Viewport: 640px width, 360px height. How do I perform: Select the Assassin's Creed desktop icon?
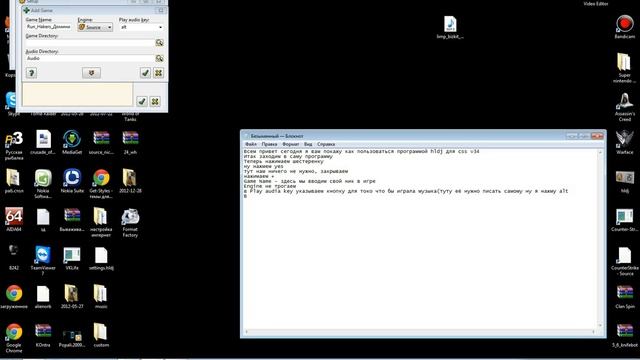point(624,107)
